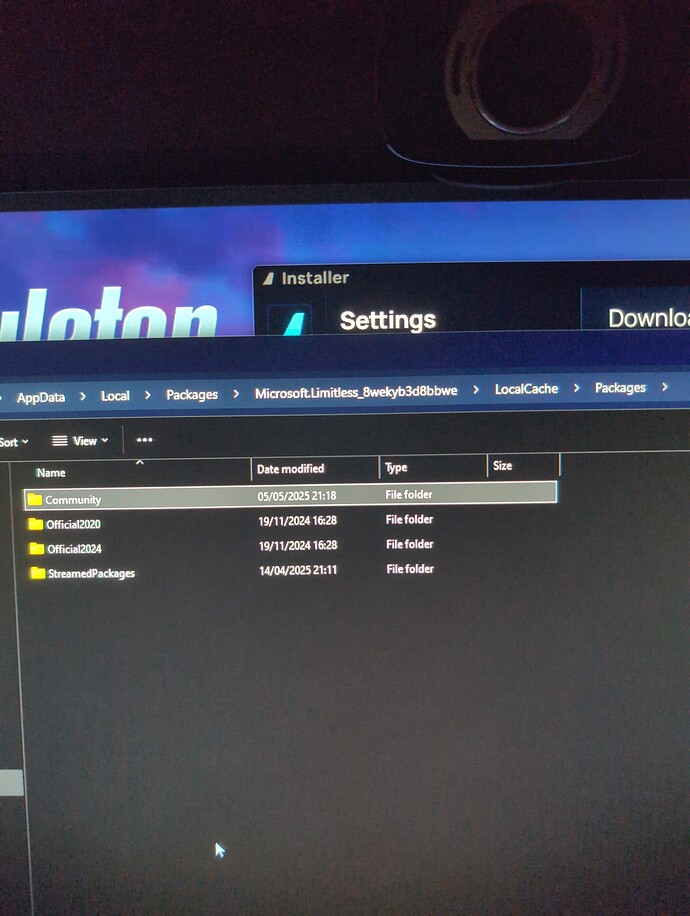The image size is (690, 916).
Task: Switch to Download tab in Installer
Action: (648, 318)
